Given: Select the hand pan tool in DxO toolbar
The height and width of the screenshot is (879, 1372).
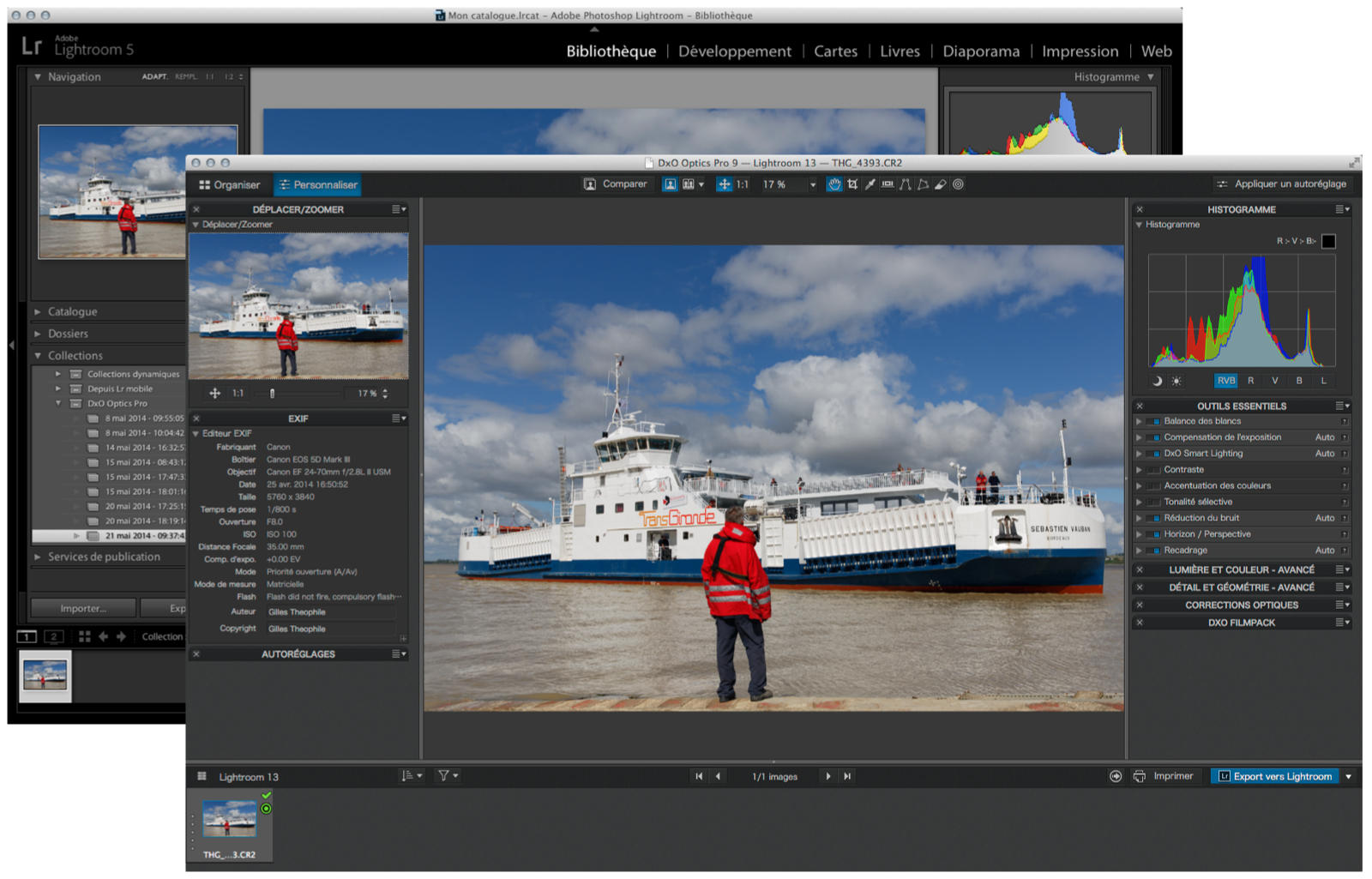Looking at the screenshot, I should (834, 184).
